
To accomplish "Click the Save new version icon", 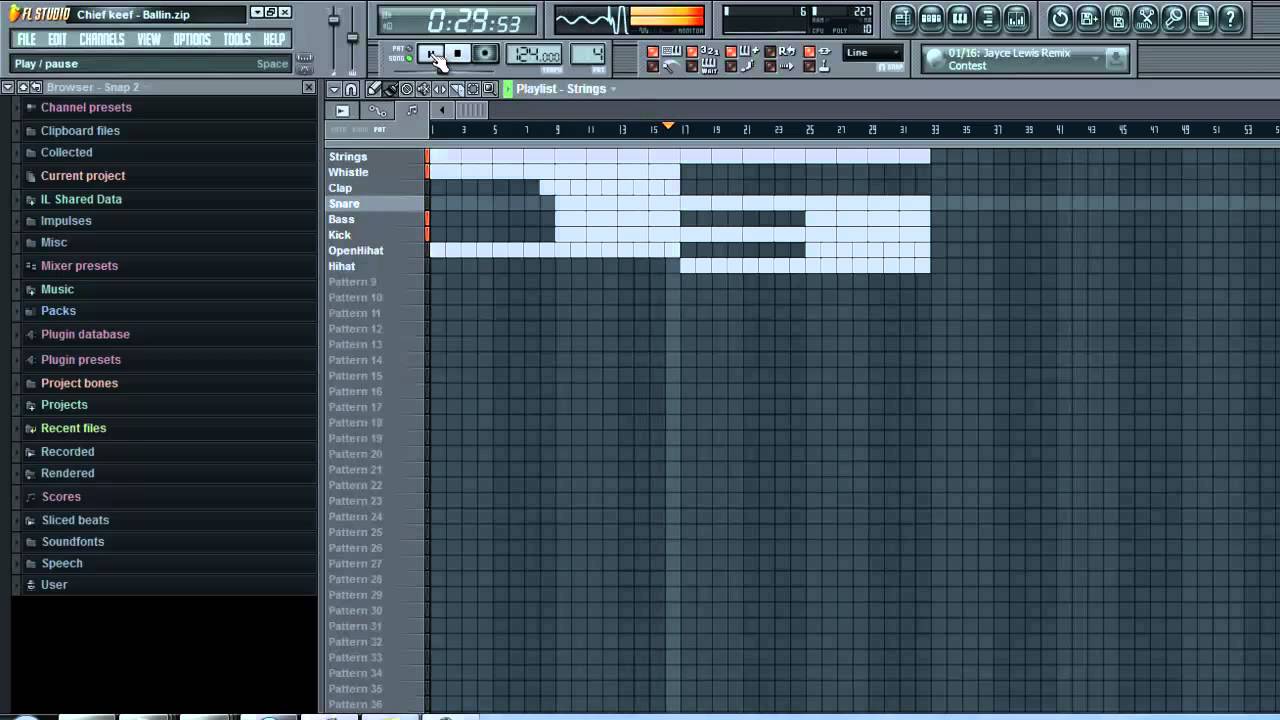I will point(1089,17).
